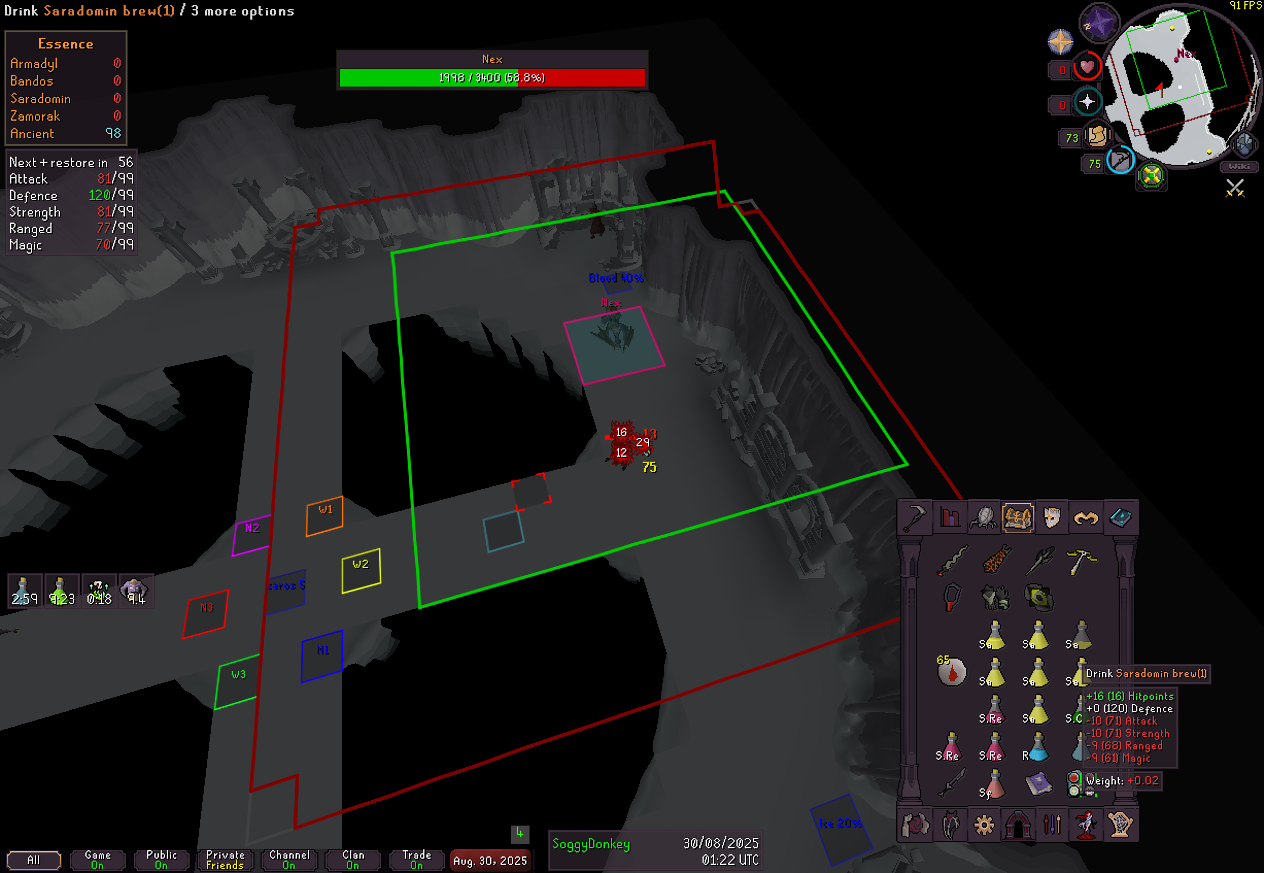Image resolution: width=1264 pixels, height=873 pixels.
Task: Walk to the blue N1 tile marker
Action: [x=322, y=656]
